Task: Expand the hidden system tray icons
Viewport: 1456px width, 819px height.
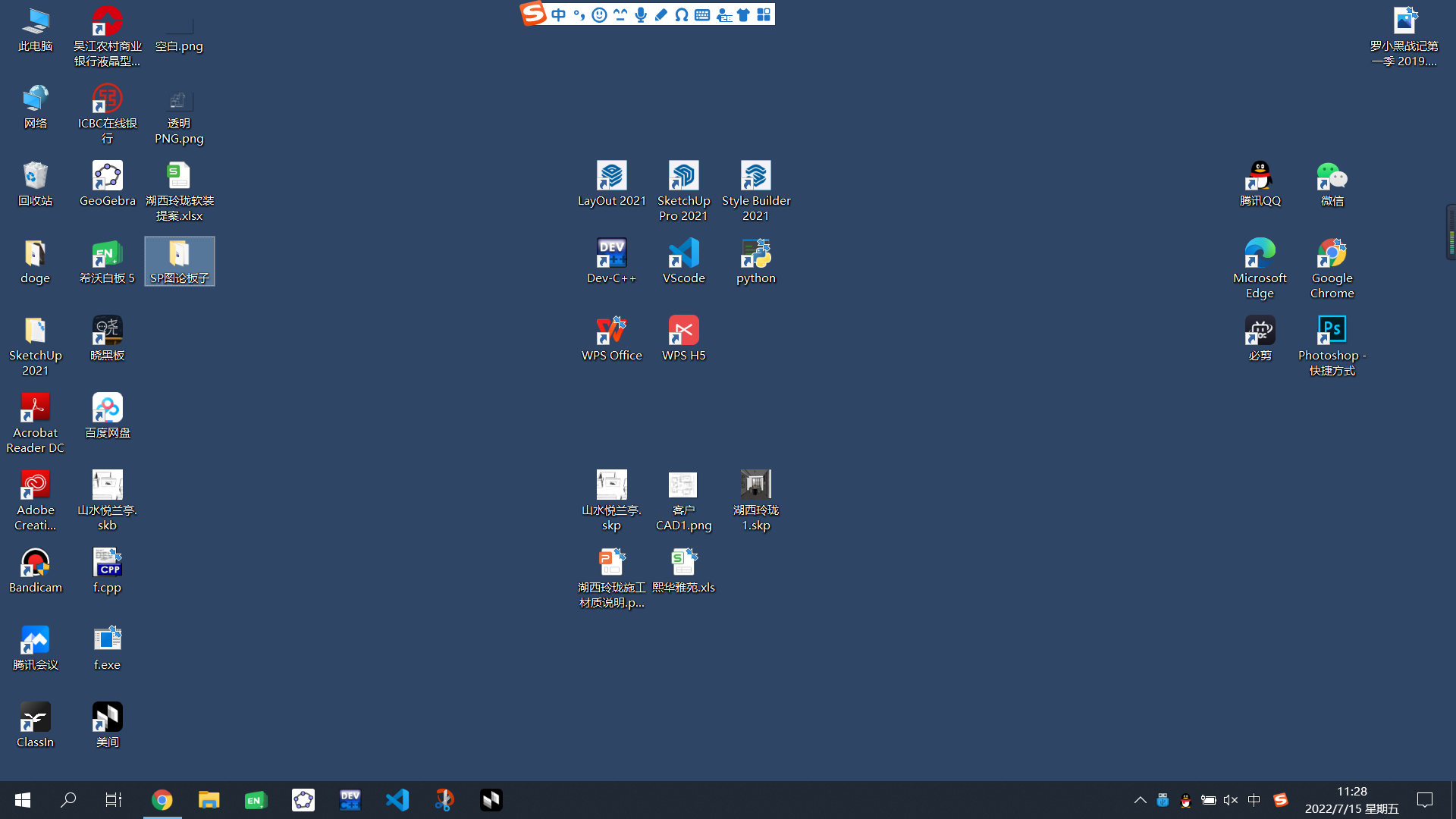Action: (1140, 800)
